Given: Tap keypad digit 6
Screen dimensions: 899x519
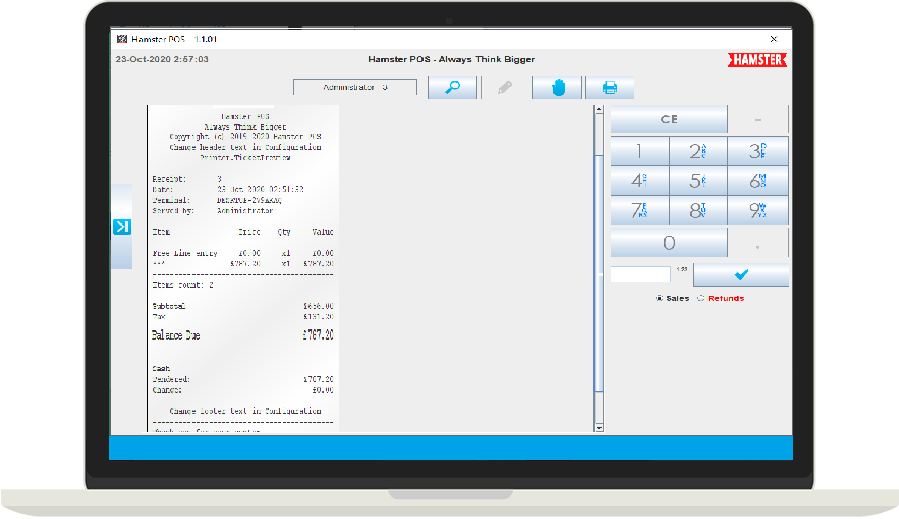Looking at the screenshot, I should pyautogui.click(x=758, y=181).
